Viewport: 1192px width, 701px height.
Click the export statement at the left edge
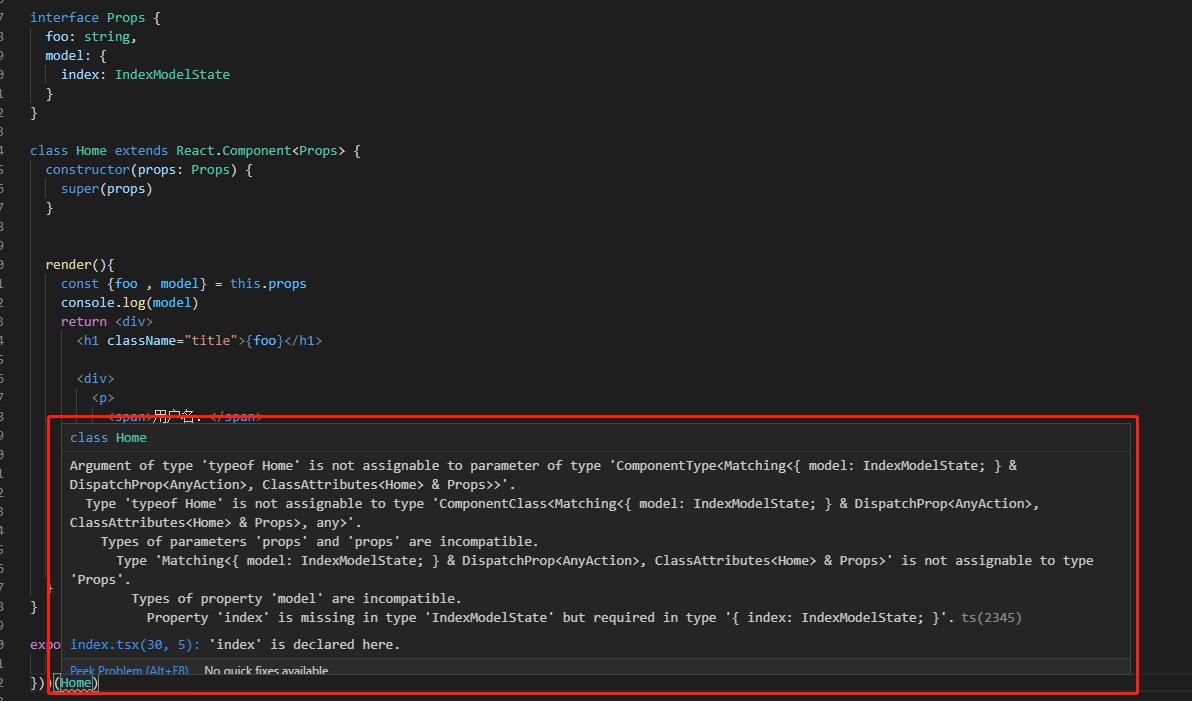pos(45,644)
